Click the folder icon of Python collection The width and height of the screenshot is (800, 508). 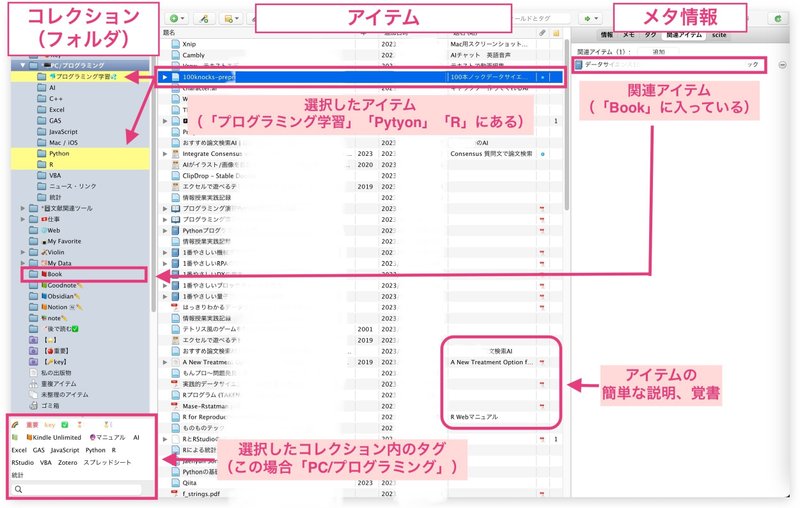[x=41, y=154]
